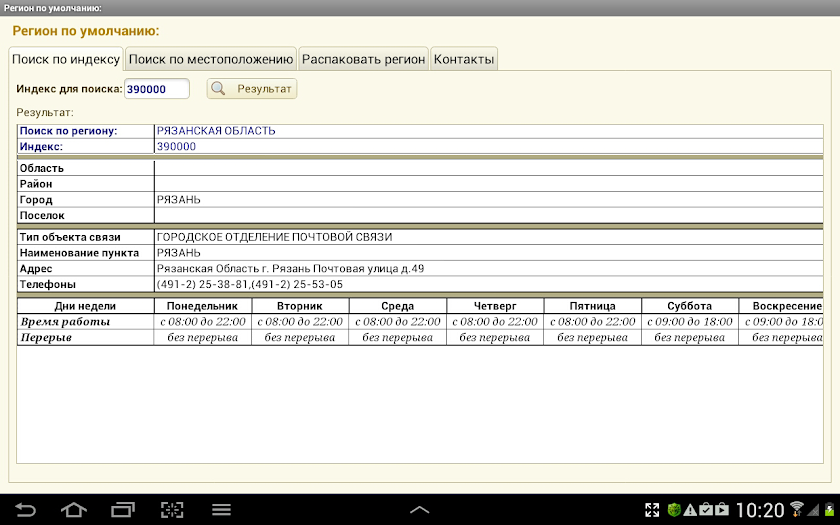Viewport: 840px width, 525px height.
Task: Open the recent apps icon
Action: click(x=123, y=509)
